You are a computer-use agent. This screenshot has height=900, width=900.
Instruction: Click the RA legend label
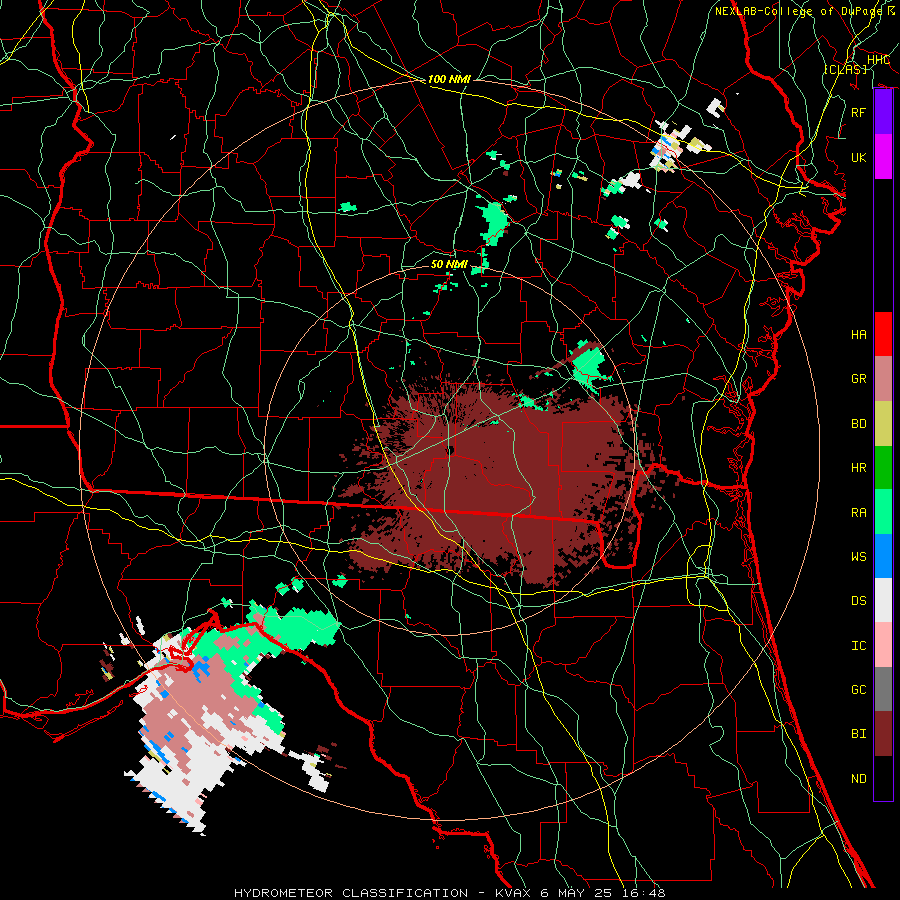pyautogui.click(x=859, y=513)
